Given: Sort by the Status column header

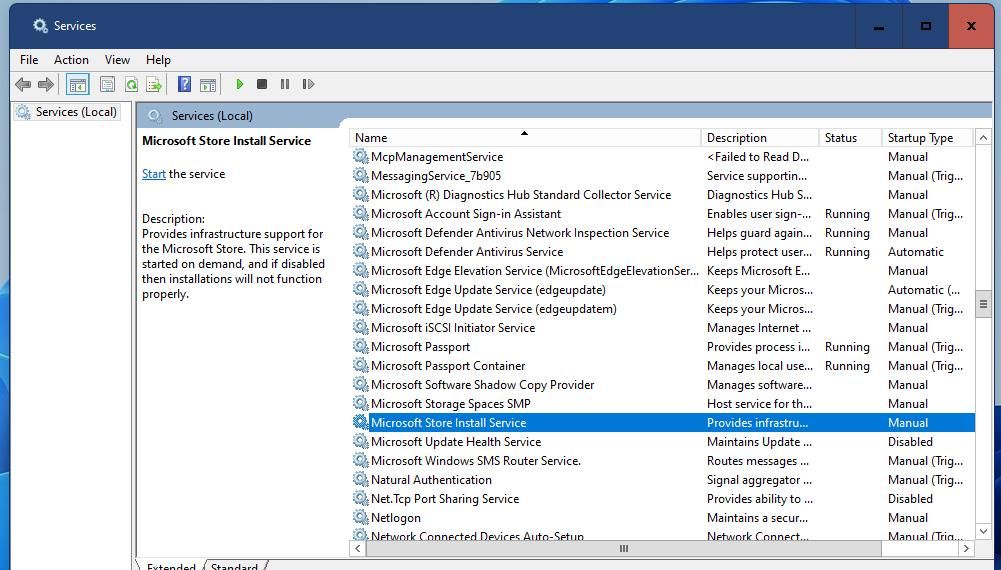Looking at the screenshot, I should pyautogui.click(x=850, y=137).
